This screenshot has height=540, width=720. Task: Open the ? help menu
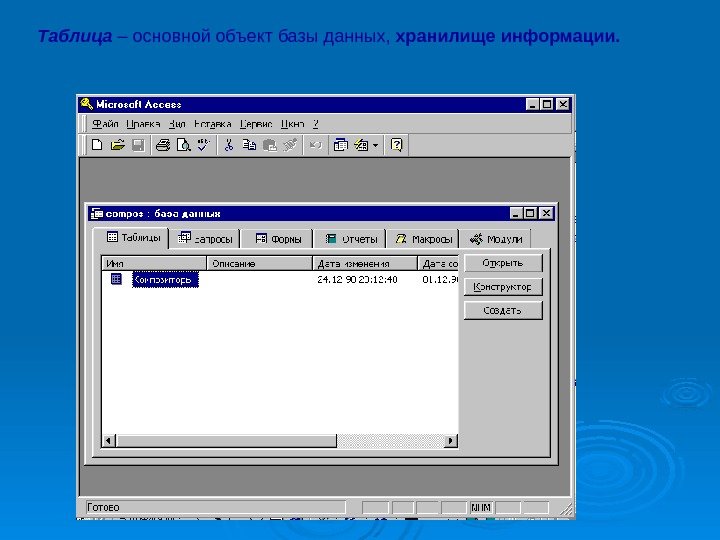315,124
